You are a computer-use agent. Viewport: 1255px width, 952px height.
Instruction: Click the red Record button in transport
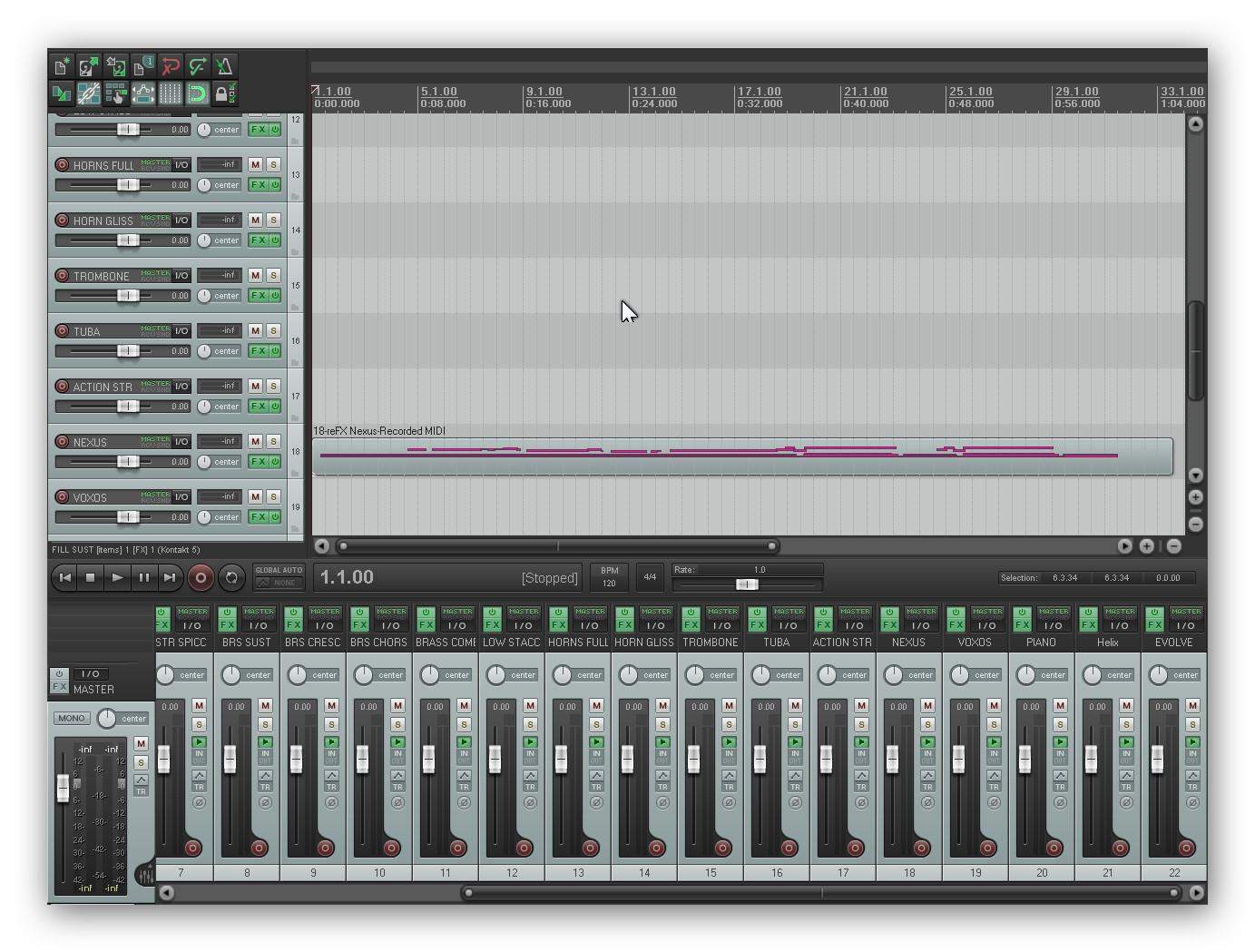pyautogui.click(x=201, y=577)
